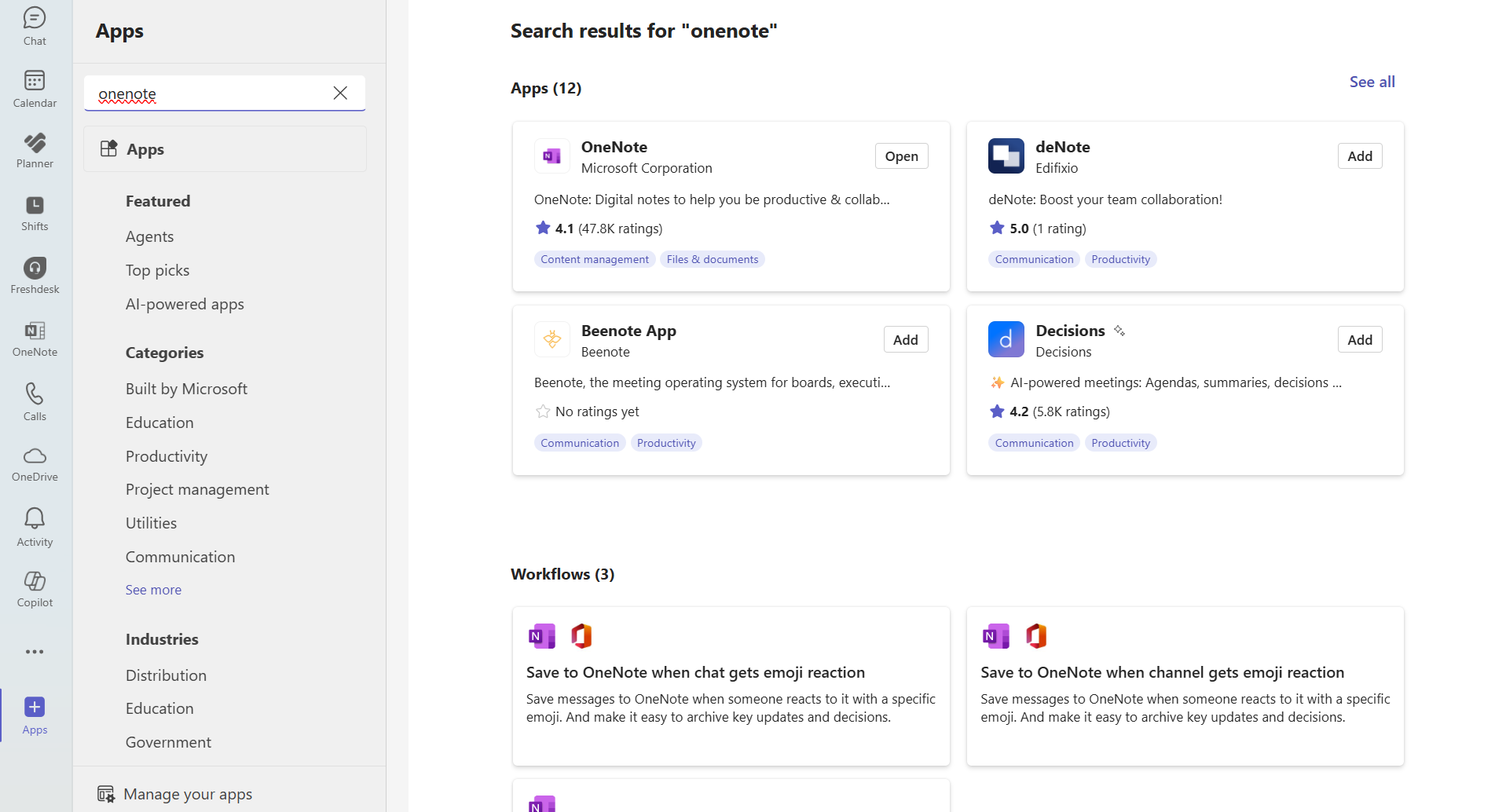Open the Utilities category

point(151,523)
